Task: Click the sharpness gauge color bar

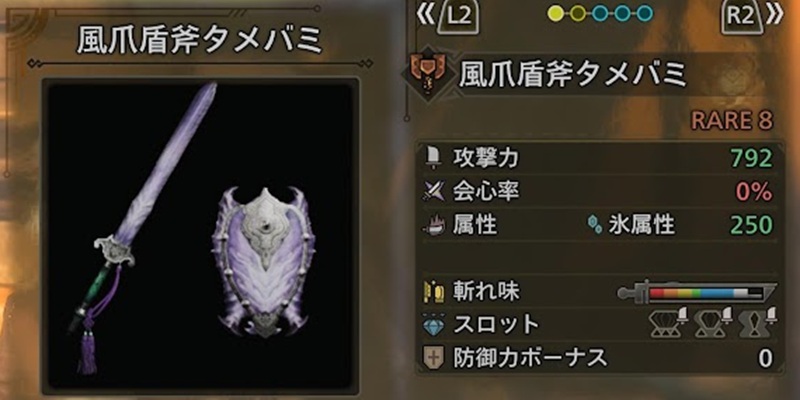Action: pyautogui.click(x=697, y=293)
